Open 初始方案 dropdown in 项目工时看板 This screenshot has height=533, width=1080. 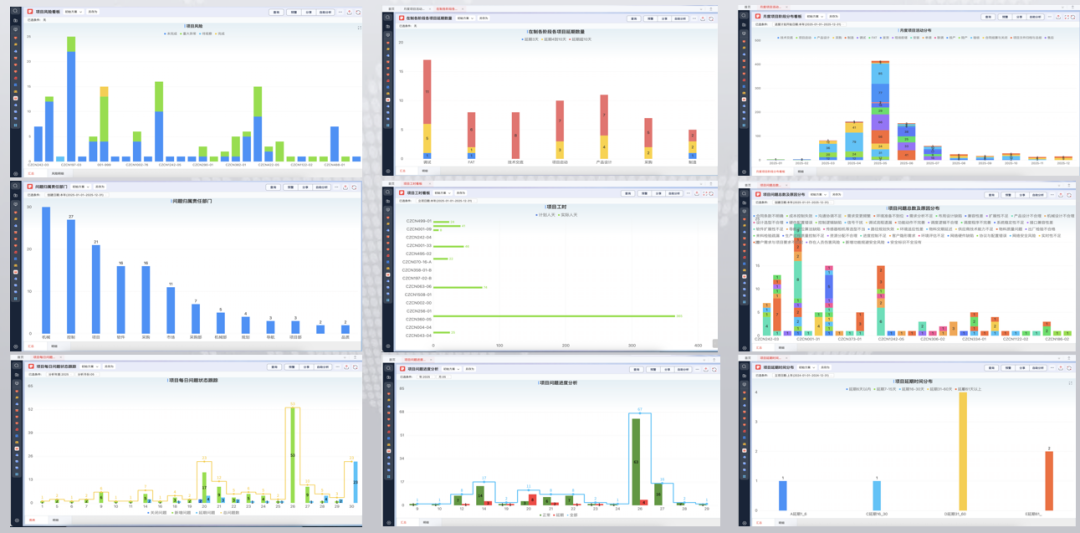pyautogui.click(x=444, y=194)
